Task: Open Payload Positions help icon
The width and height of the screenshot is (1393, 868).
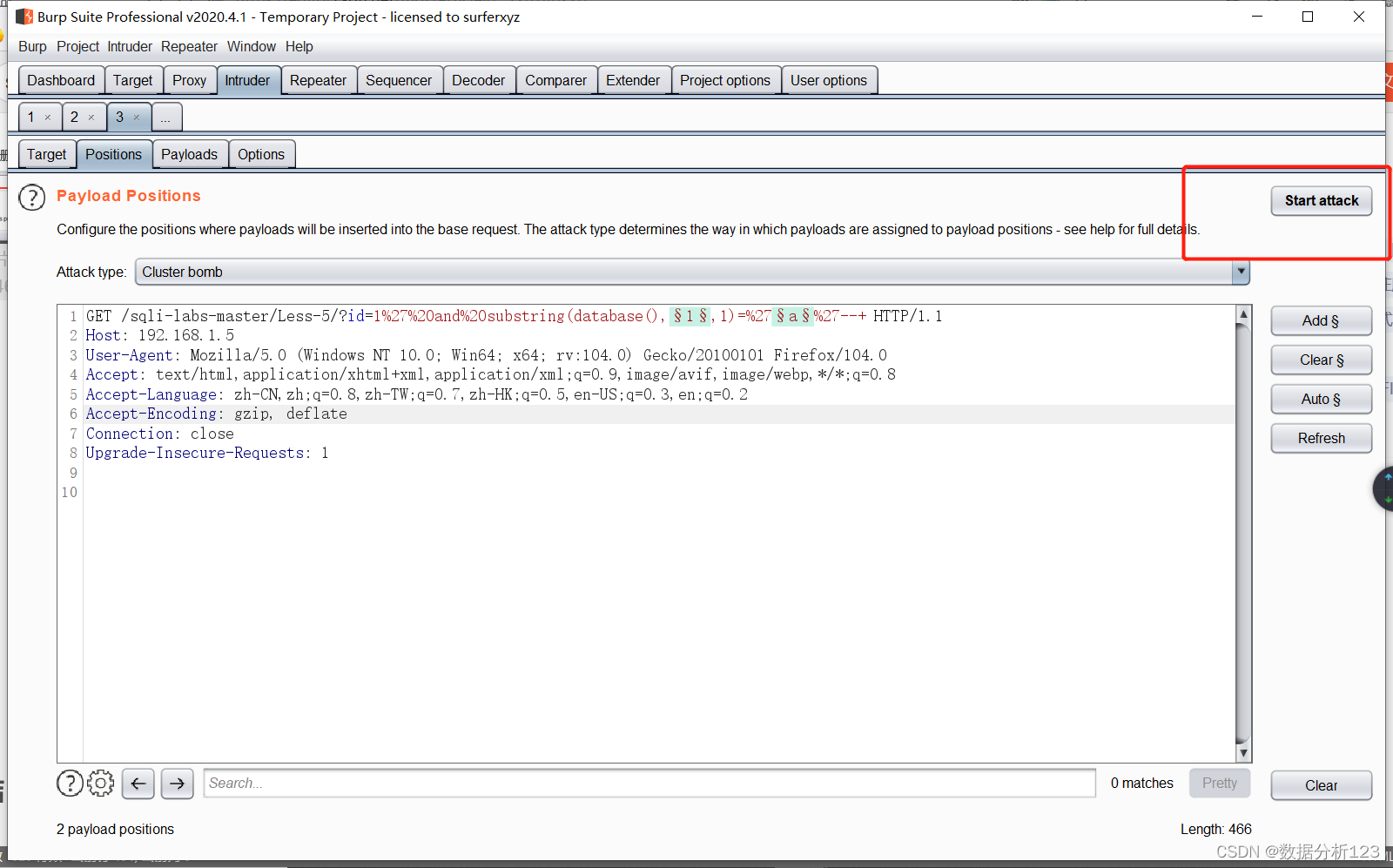Action: 32,198
